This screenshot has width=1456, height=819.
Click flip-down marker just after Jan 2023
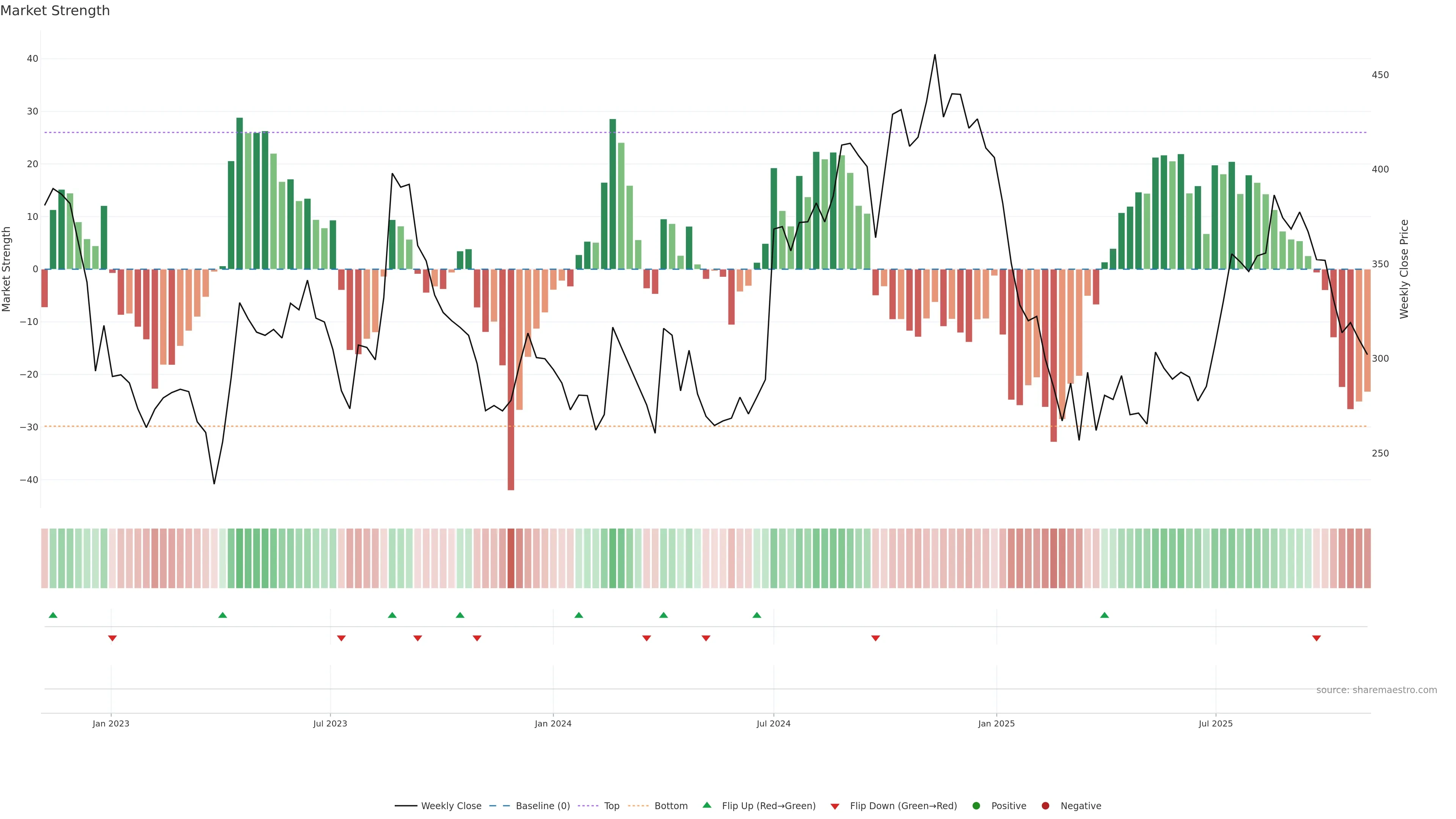113,638
